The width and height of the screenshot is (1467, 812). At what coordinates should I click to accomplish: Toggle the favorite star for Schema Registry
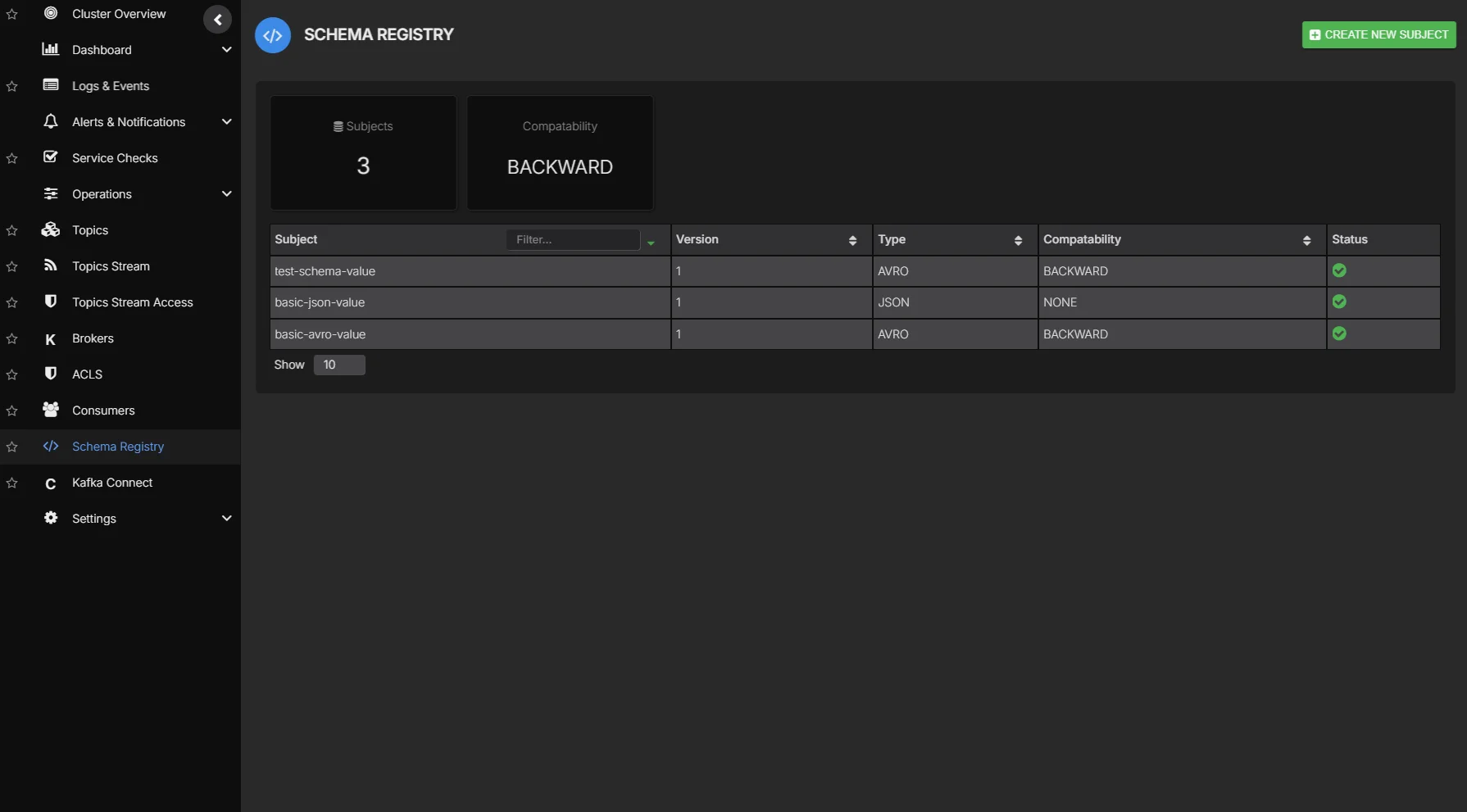pyautogui.click(x=11, y=447)
